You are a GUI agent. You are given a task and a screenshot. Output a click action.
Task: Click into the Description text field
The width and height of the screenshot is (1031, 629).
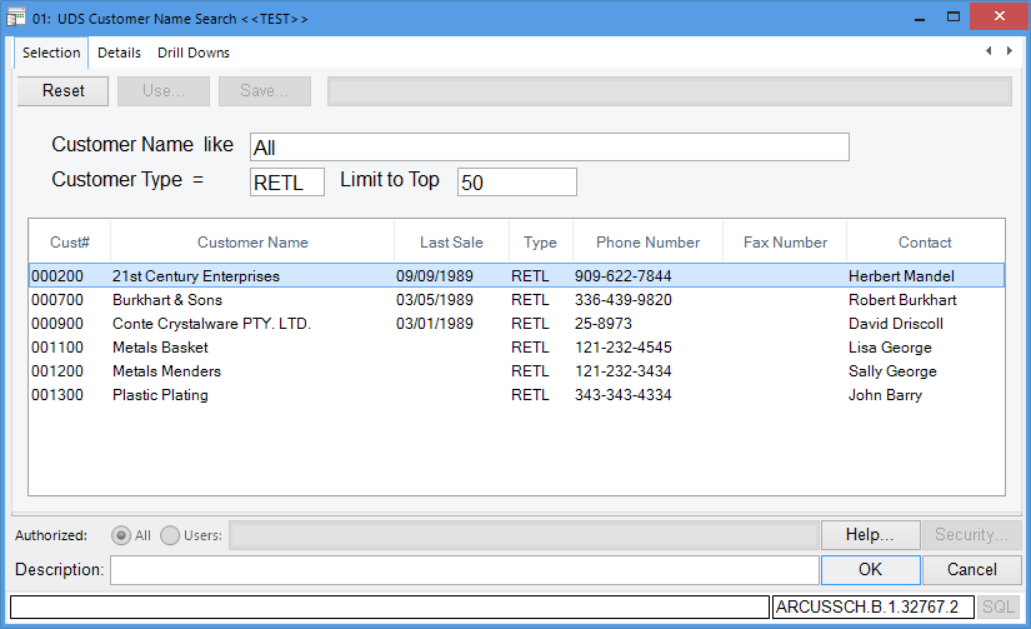(x=464, y=570)
